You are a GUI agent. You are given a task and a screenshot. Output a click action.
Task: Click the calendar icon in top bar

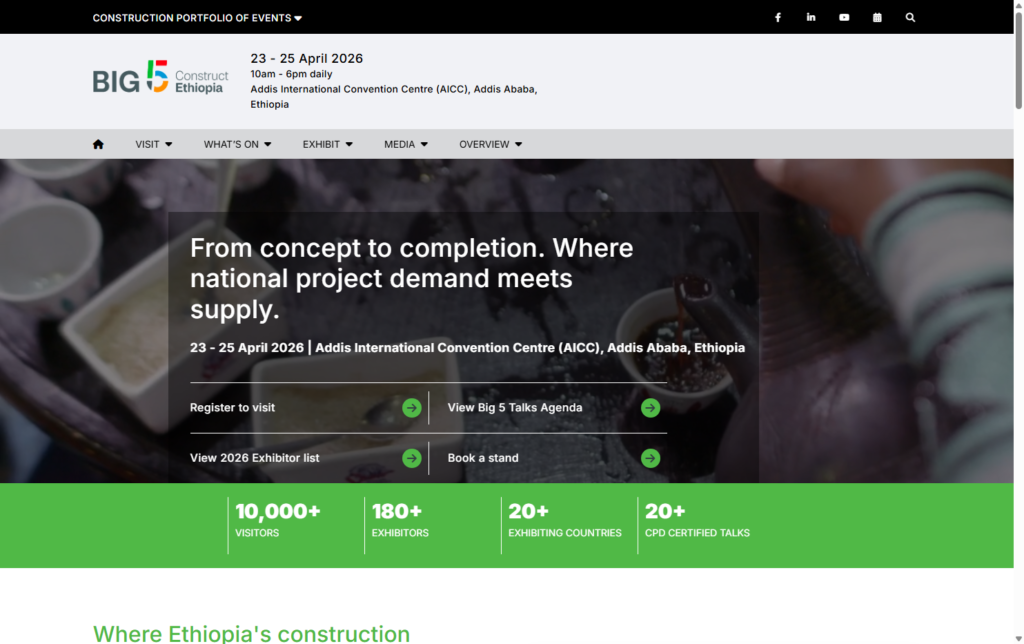coord(877,17)
